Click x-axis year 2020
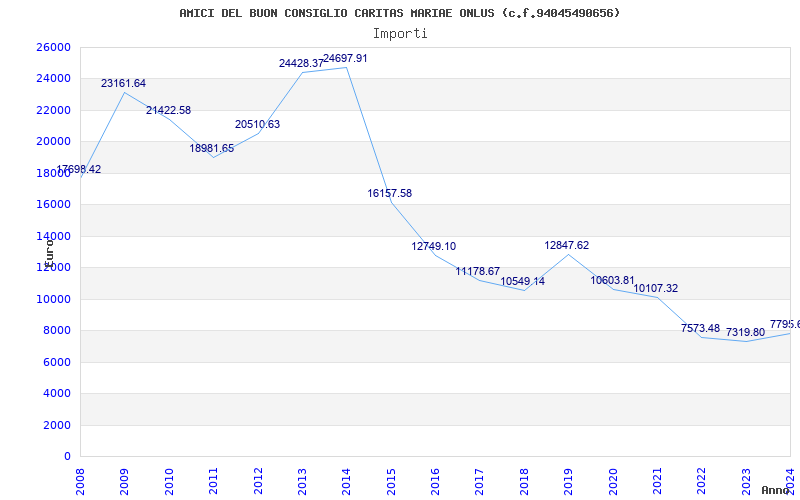Screen dimensions: 800x500 tap(613, 481)
